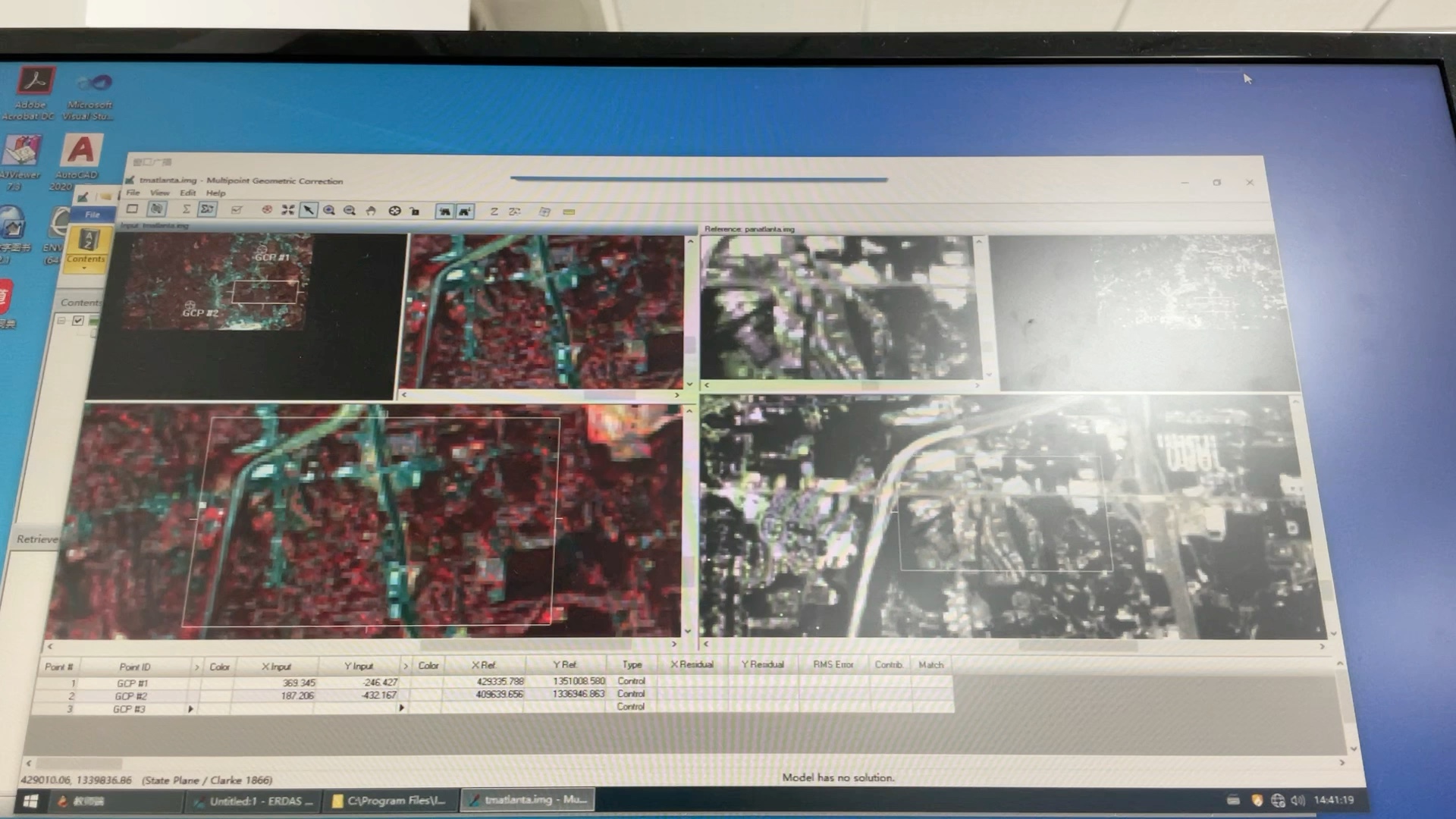Click the Contents button in ERDAS ribbon
1456x819 pixels.
(x=86, y=249)
